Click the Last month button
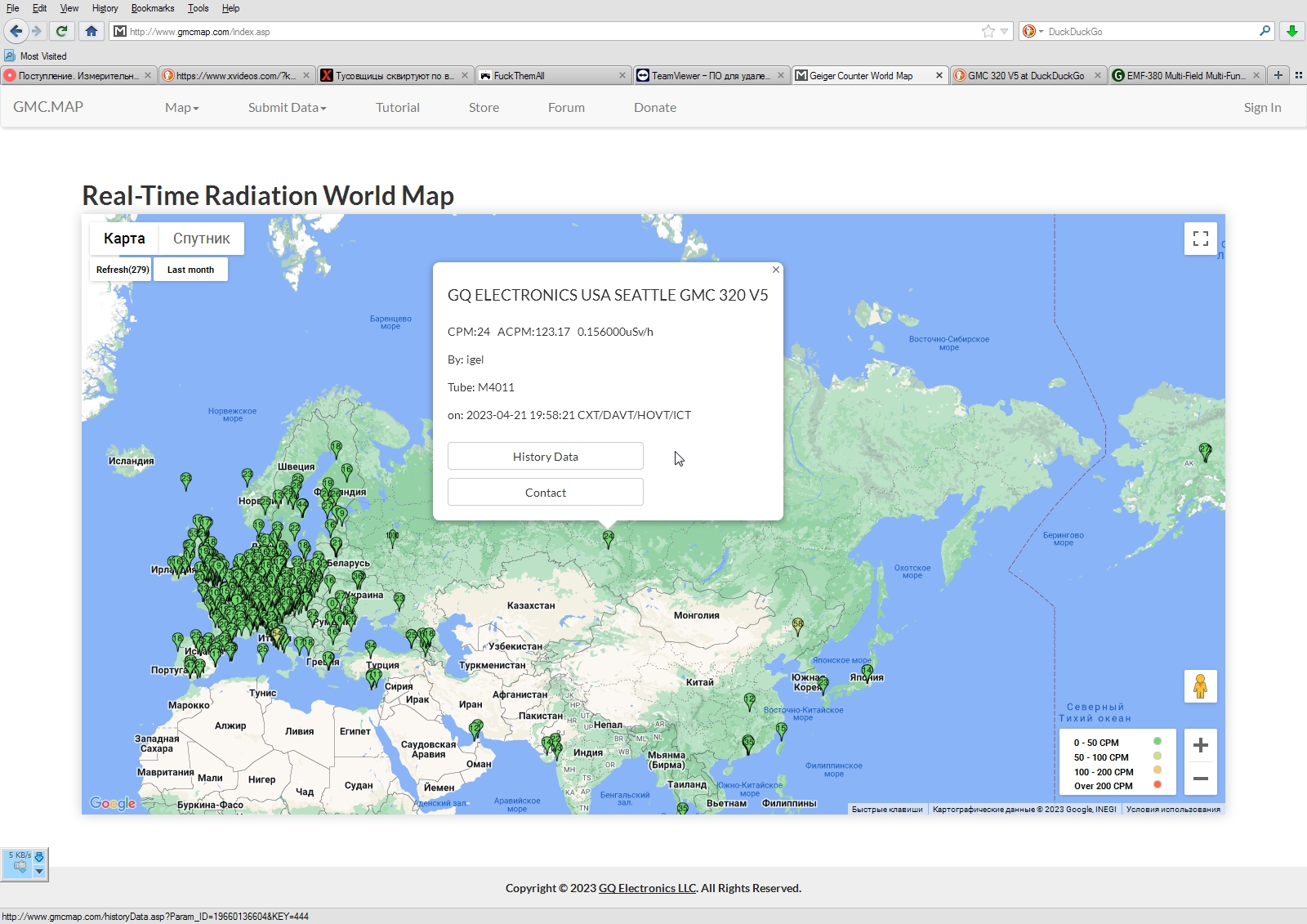 tap(190, 270)
